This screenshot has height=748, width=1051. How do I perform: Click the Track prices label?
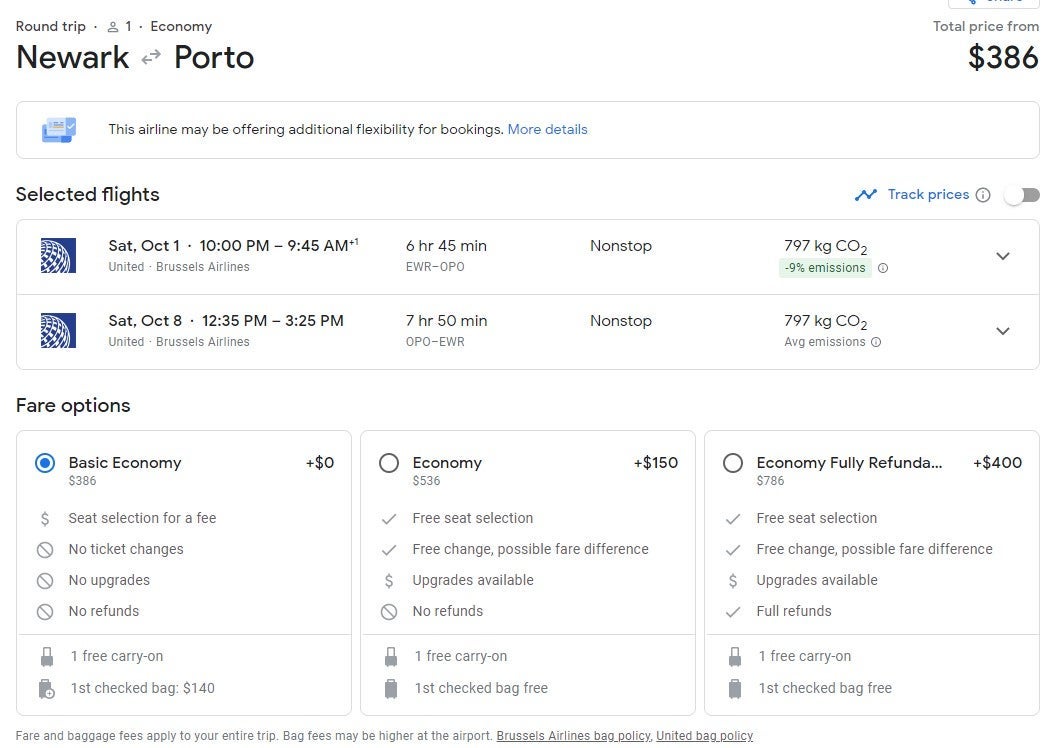pyautogui.click(x=928, y=195)
